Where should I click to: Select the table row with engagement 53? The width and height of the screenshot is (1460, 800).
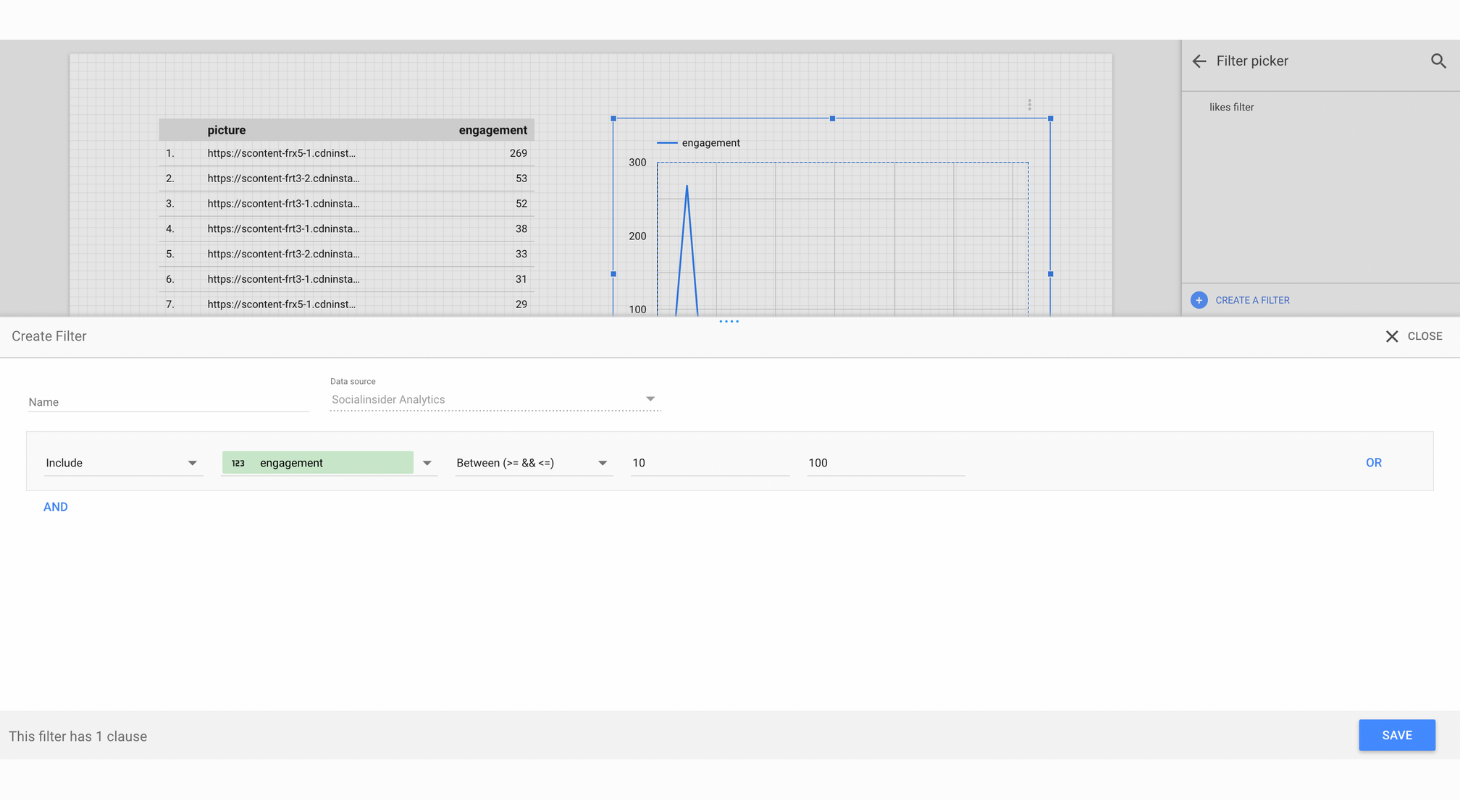tap(346, 179)
